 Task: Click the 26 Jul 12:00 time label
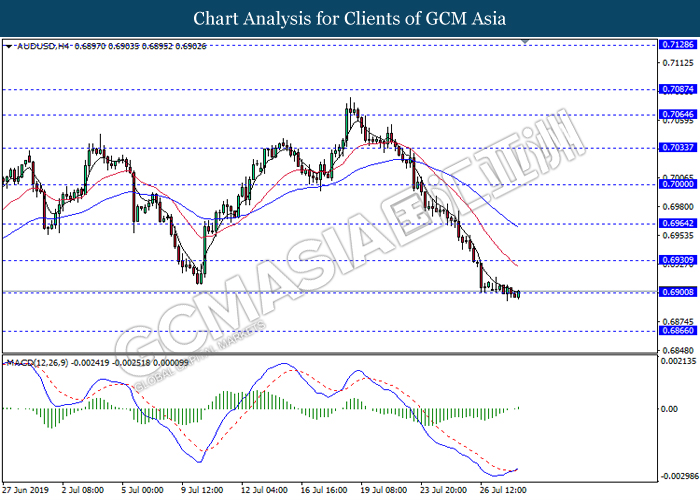pyautogui.click(x=503, y=490)
